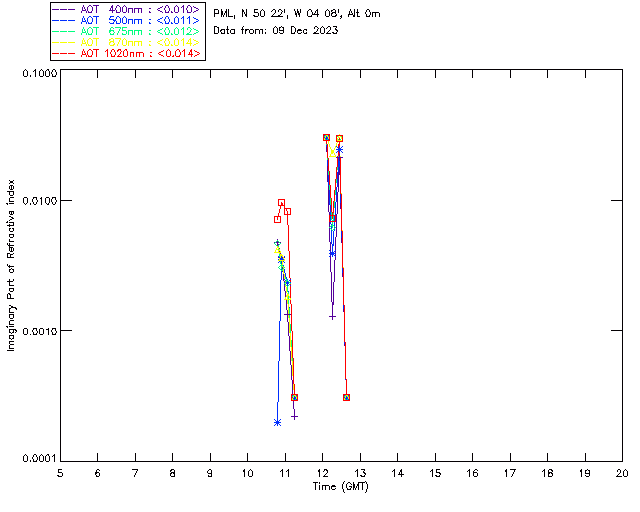This screenshot has width=640, height=512.
Task: Click the x-axis tick label 15
Action: [435, 473]
